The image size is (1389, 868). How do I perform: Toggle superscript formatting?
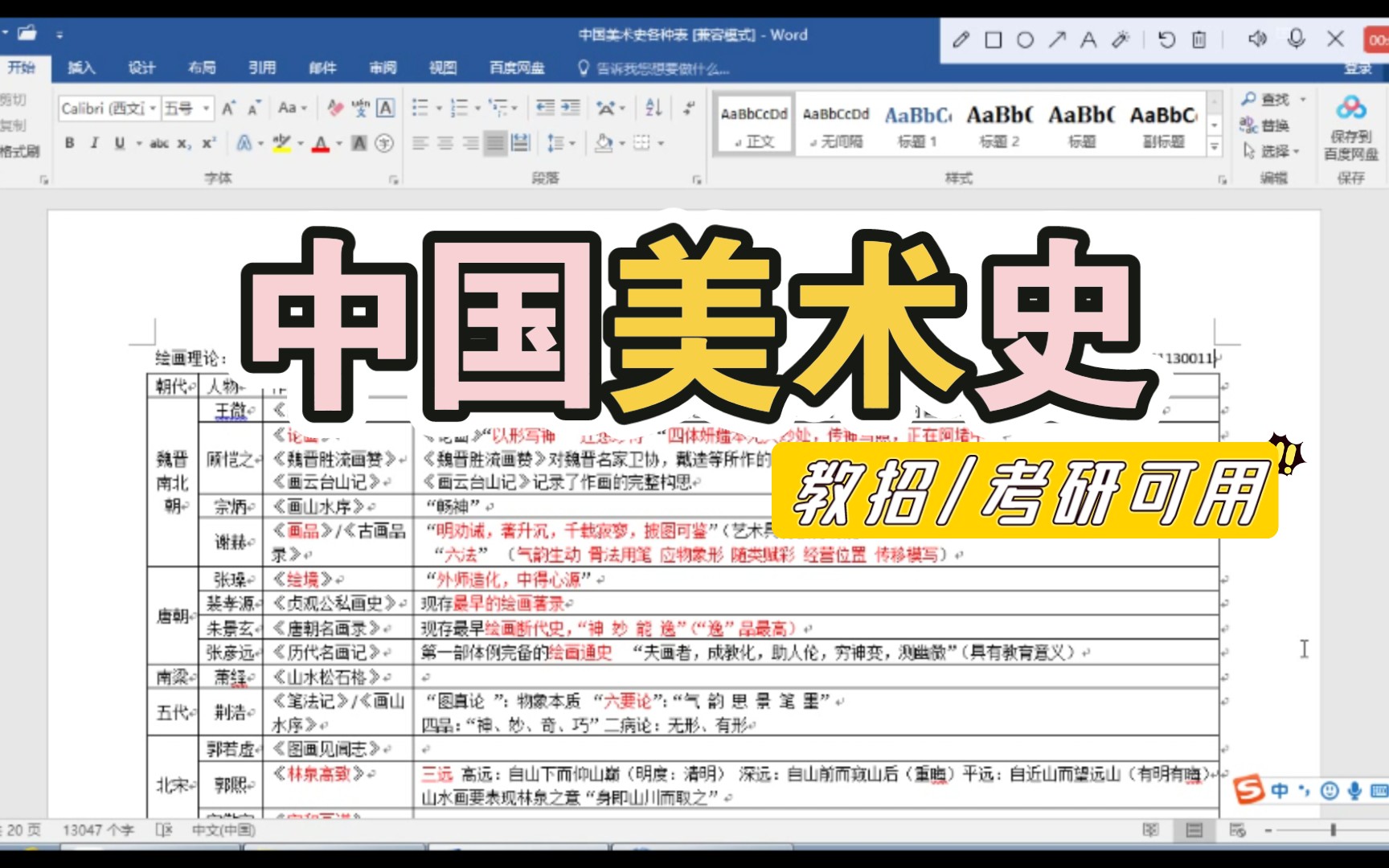(x=208, y=143)
